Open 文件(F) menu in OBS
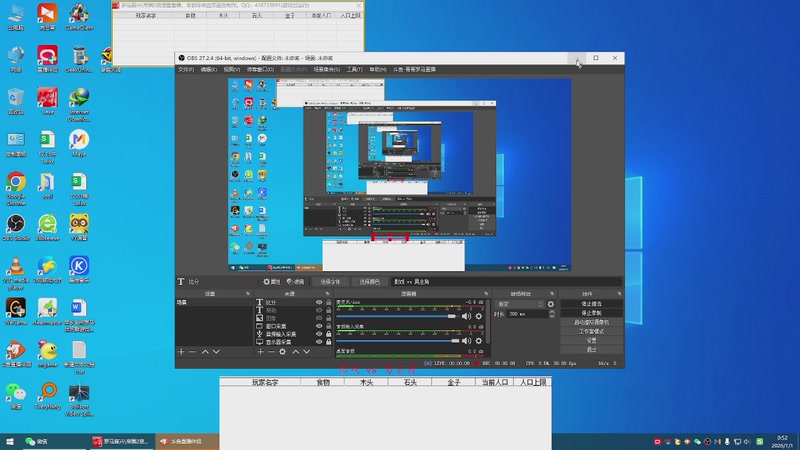The width and height of the screenshot is (800, 450). (x=186, y=69)
